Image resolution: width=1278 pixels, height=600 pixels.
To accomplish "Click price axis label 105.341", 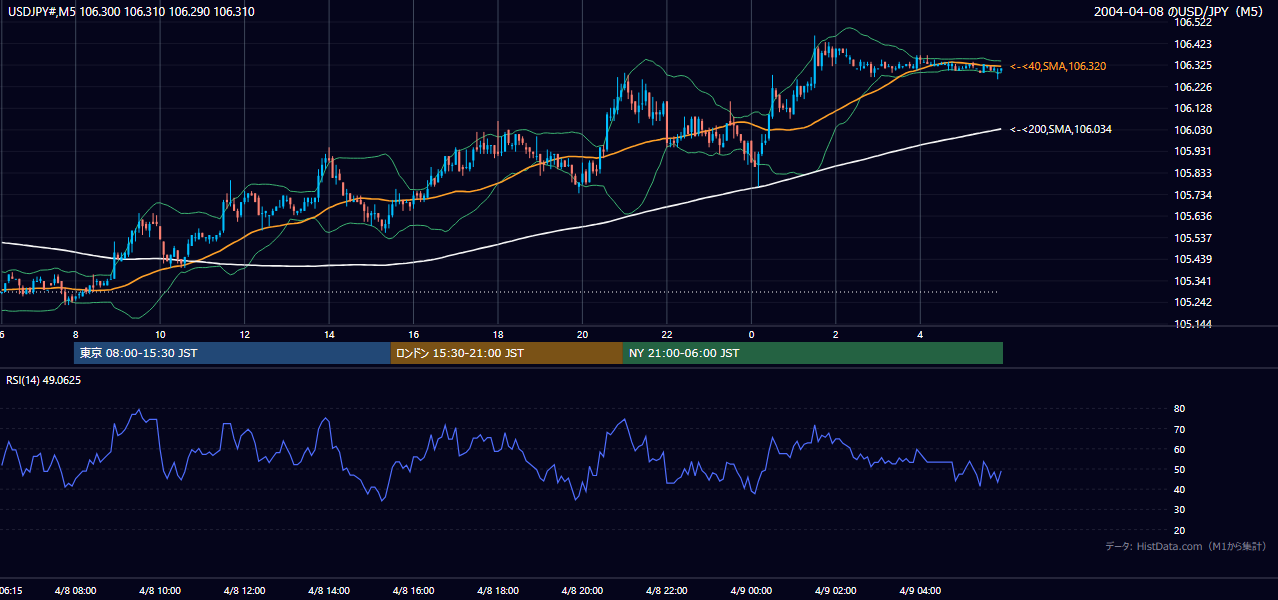I will [1193, 281].
